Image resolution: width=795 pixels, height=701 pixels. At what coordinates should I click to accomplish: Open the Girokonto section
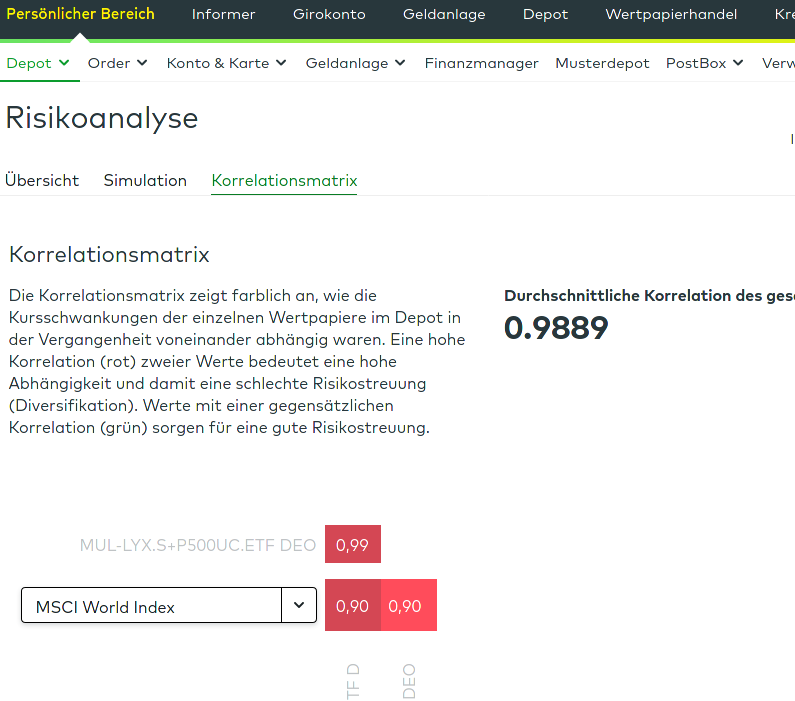coord(329,14)
